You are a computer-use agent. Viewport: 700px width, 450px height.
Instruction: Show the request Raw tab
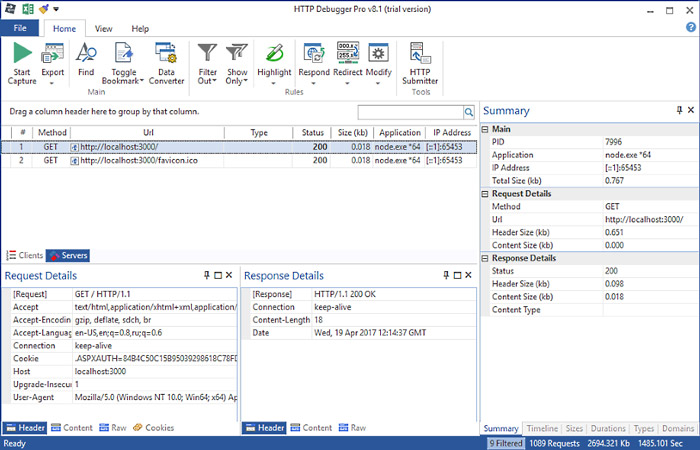[113, 428]
